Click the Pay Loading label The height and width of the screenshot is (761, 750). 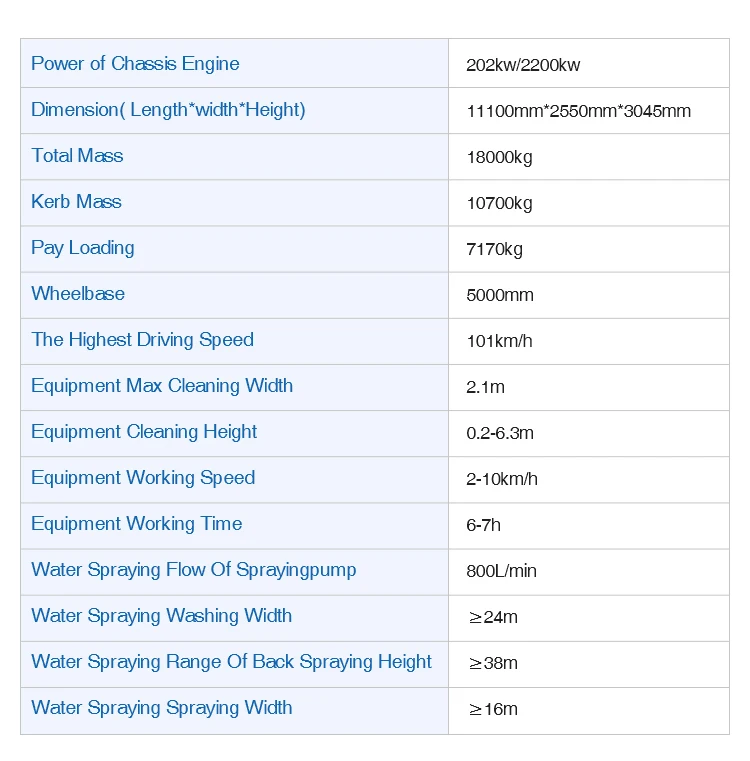(82, 248)
